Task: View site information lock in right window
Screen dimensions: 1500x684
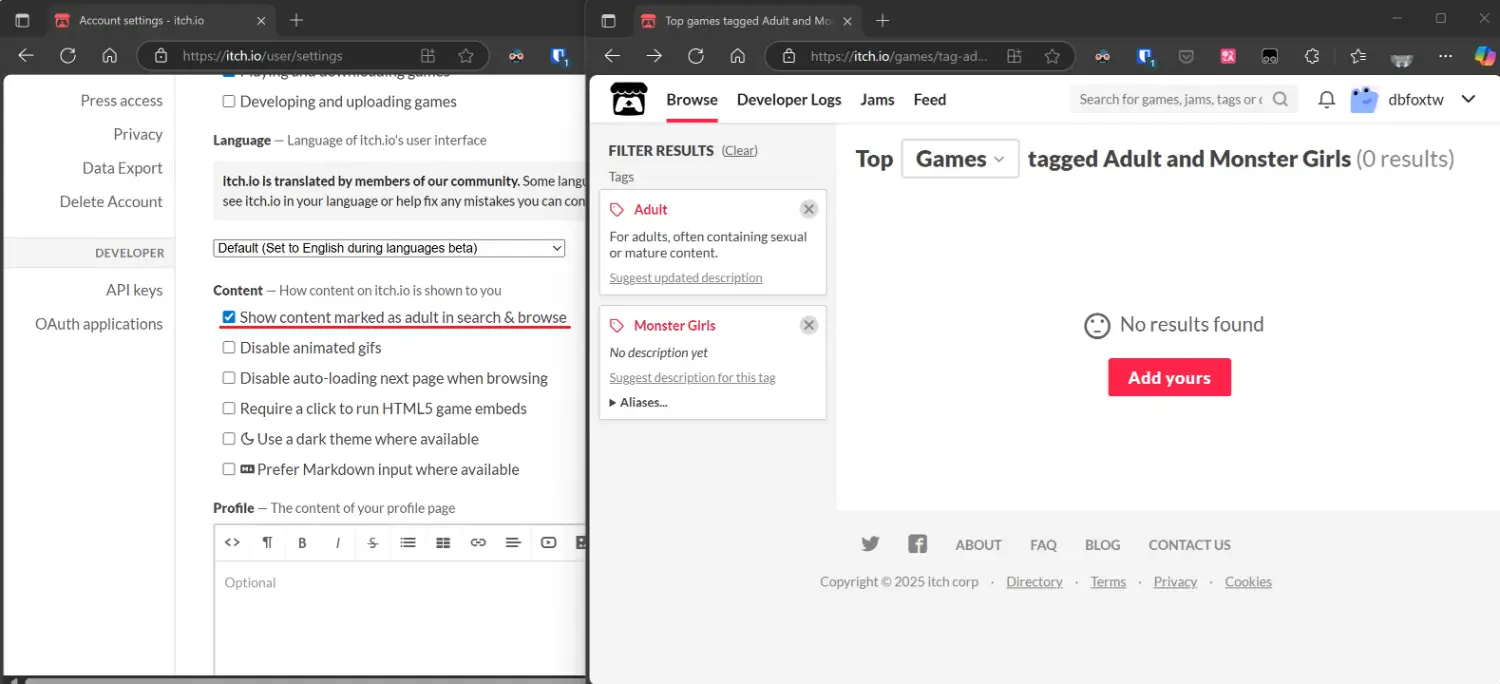Action: click(x=788, y=56)
